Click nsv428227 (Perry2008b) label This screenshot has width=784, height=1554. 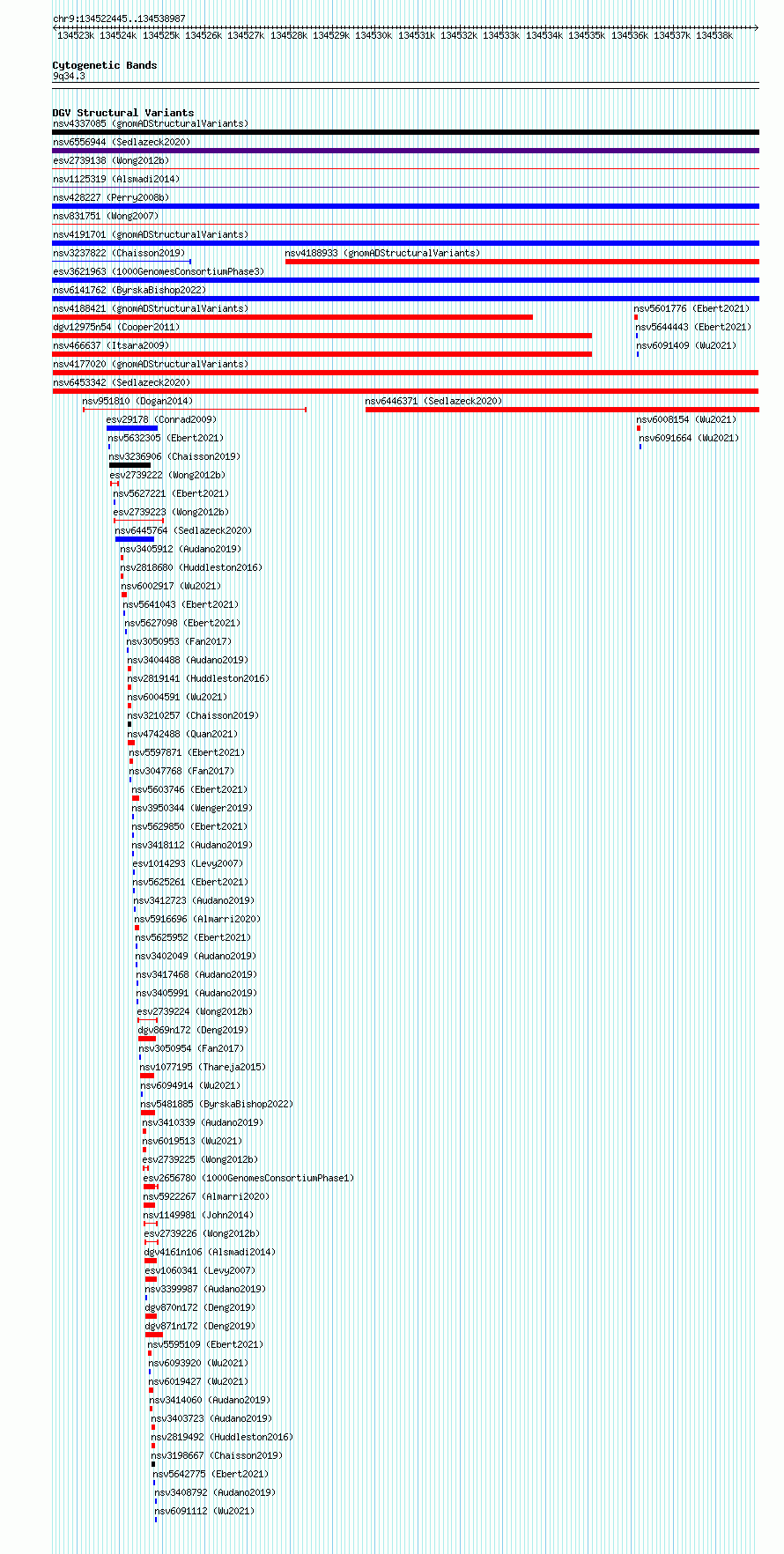pos(111,198)
